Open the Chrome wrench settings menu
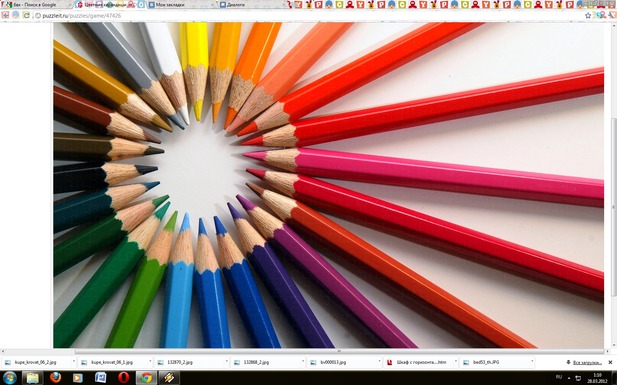 [x=612, y=15]
